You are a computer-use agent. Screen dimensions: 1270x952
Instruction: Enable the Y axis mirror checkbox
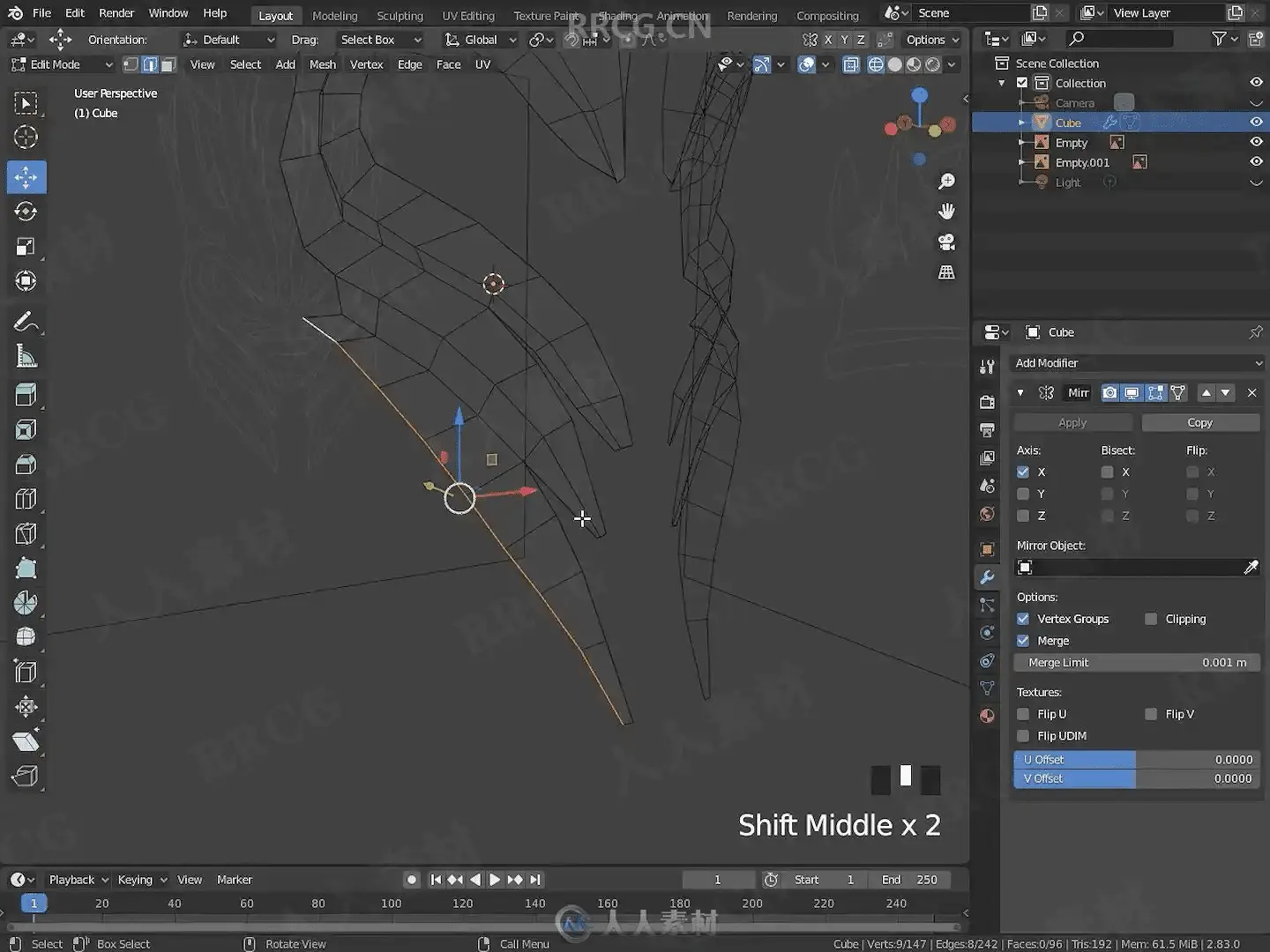coord(1023,494)
